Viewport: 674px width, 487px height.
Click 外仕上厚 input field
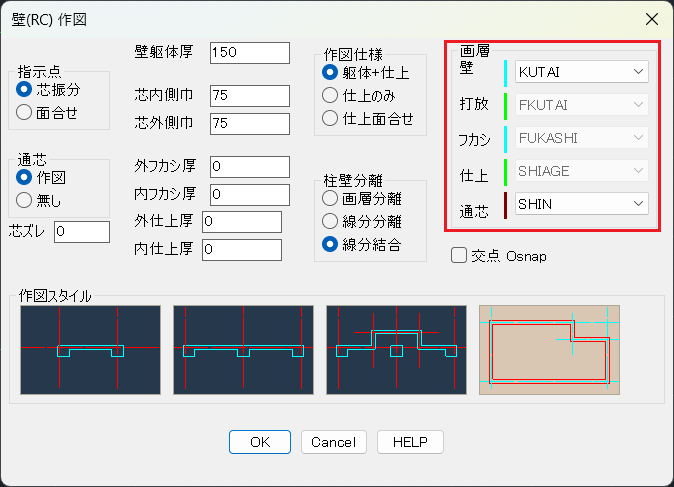(242, 222)
